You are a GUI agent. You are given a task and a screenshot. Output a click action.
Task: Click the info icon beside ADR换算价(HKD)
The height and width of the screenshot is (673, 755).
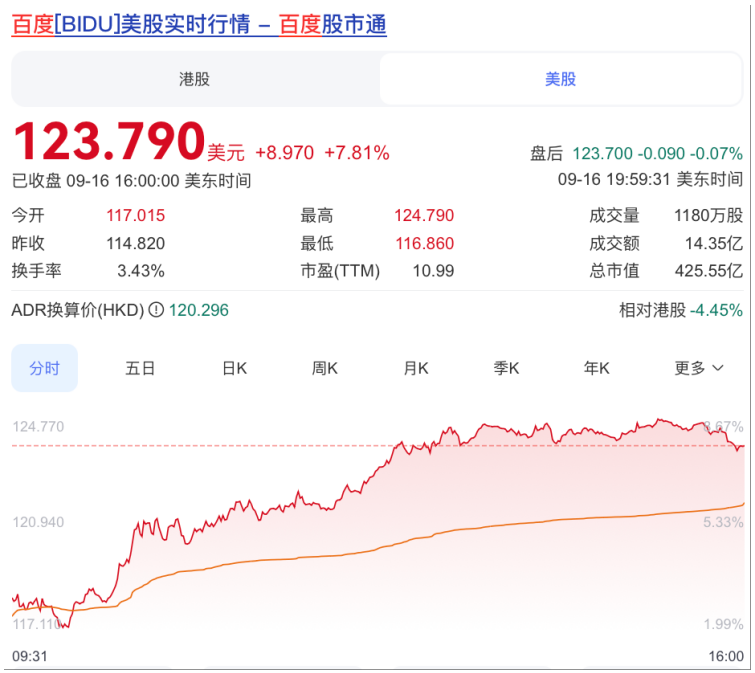tap(156, 311)
